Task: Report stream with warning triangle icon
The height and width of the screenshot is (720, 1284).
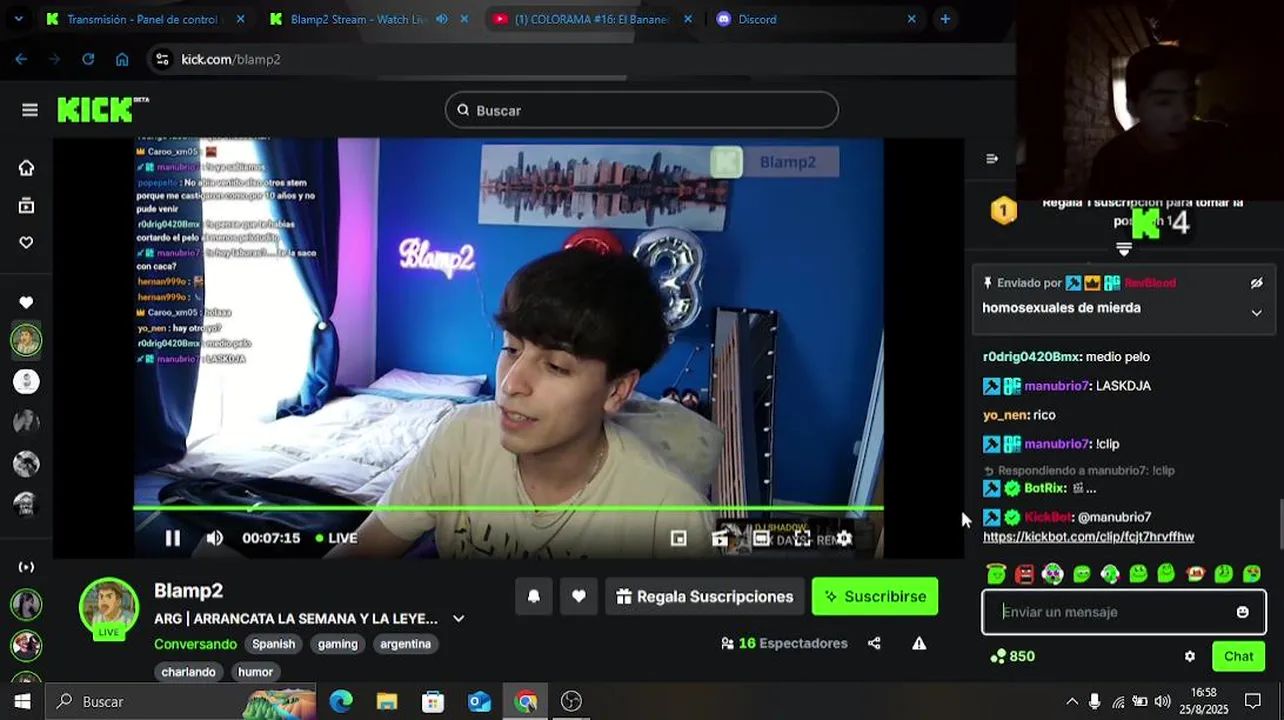Action: (x=919, y=643)
